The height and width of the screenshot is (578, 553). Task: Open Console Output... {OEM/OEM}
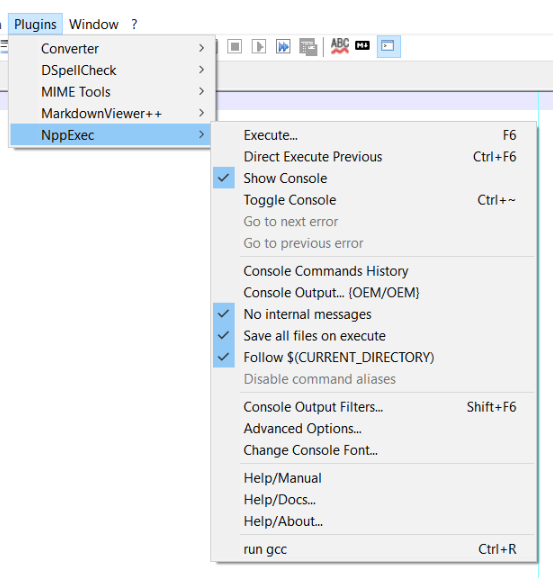[374, 292]
